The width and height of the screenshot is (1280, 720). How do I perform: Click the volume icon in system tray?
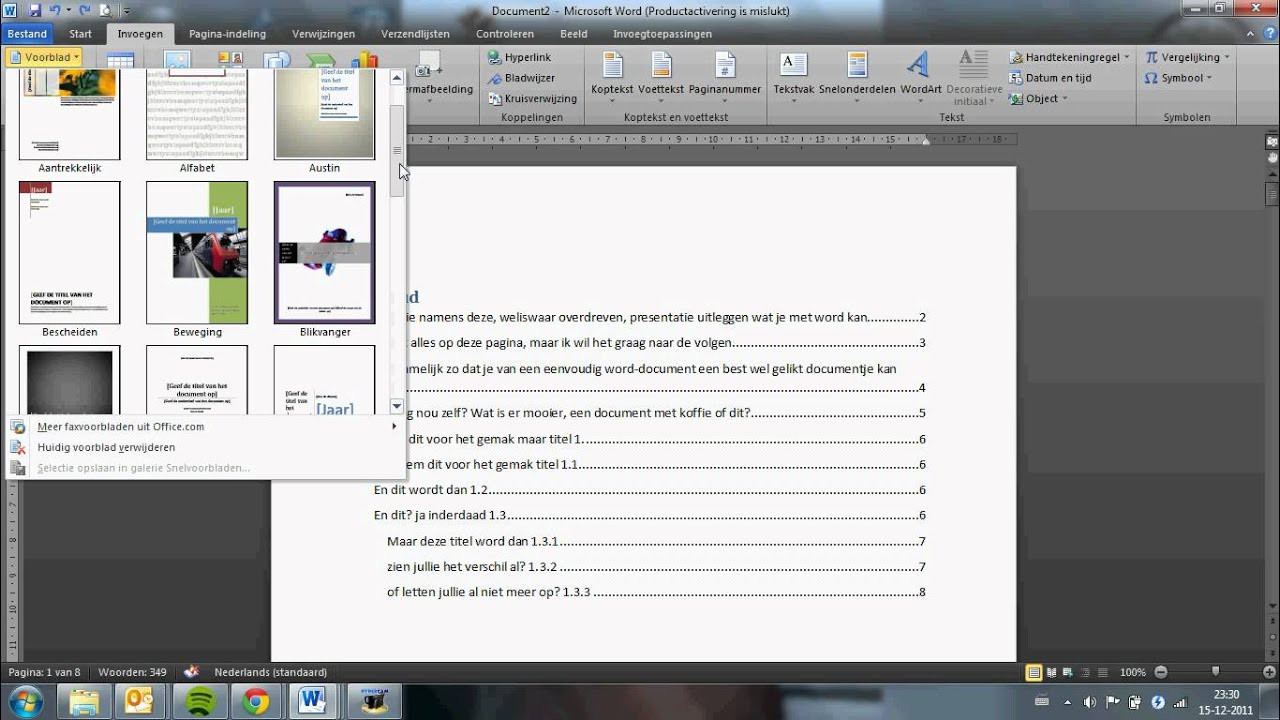click(x=1090, y=702)
